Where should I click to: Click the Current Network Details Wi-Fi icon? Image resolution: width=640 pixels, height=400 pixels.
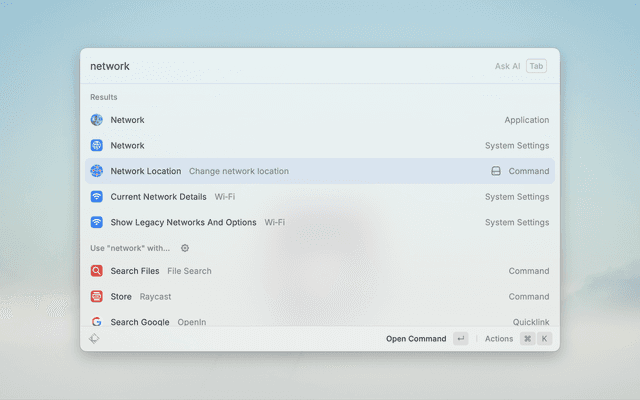point(97,197)
